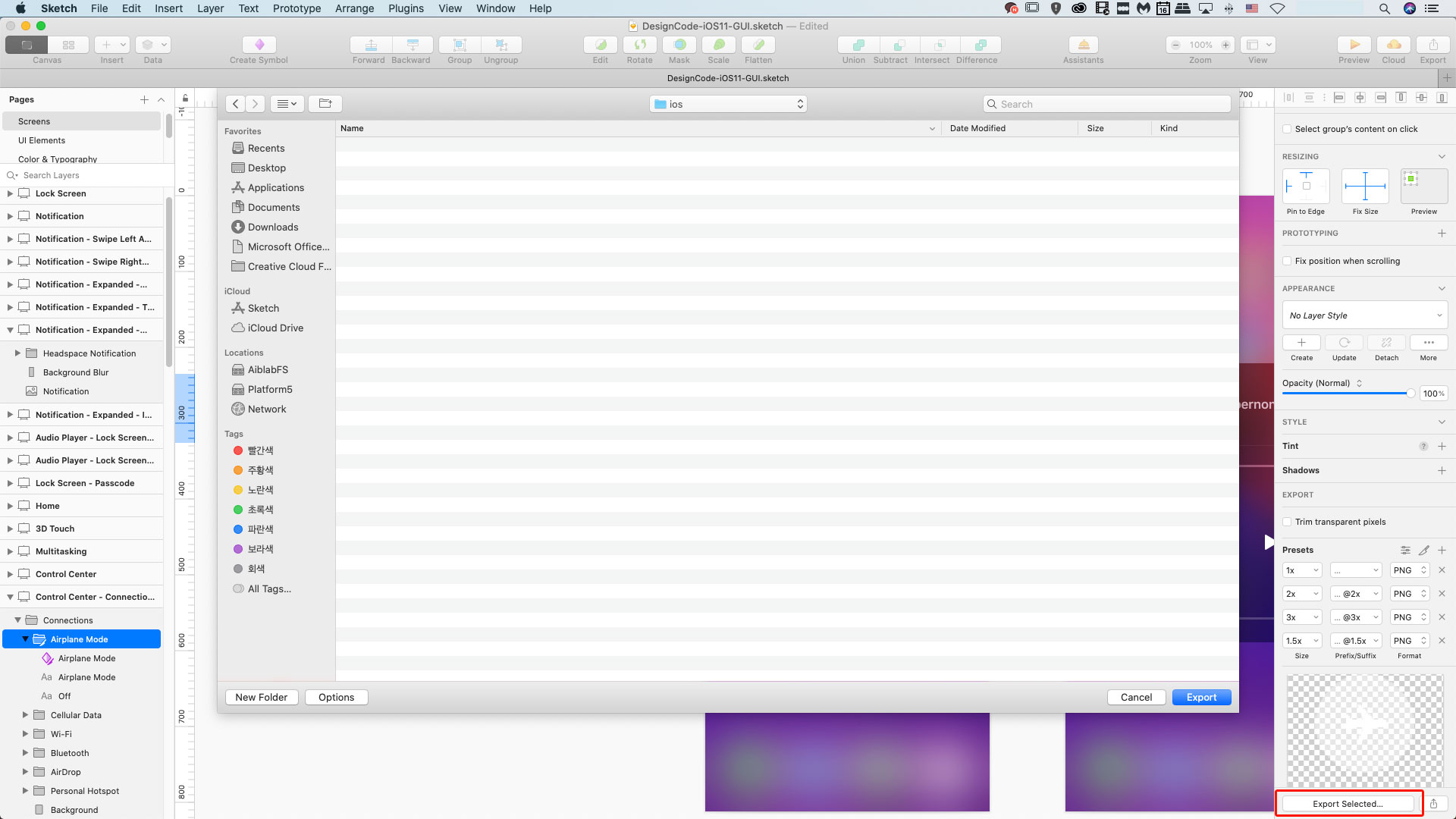Toggle Fix position when scrolling checkbox

pos(1287,261)
